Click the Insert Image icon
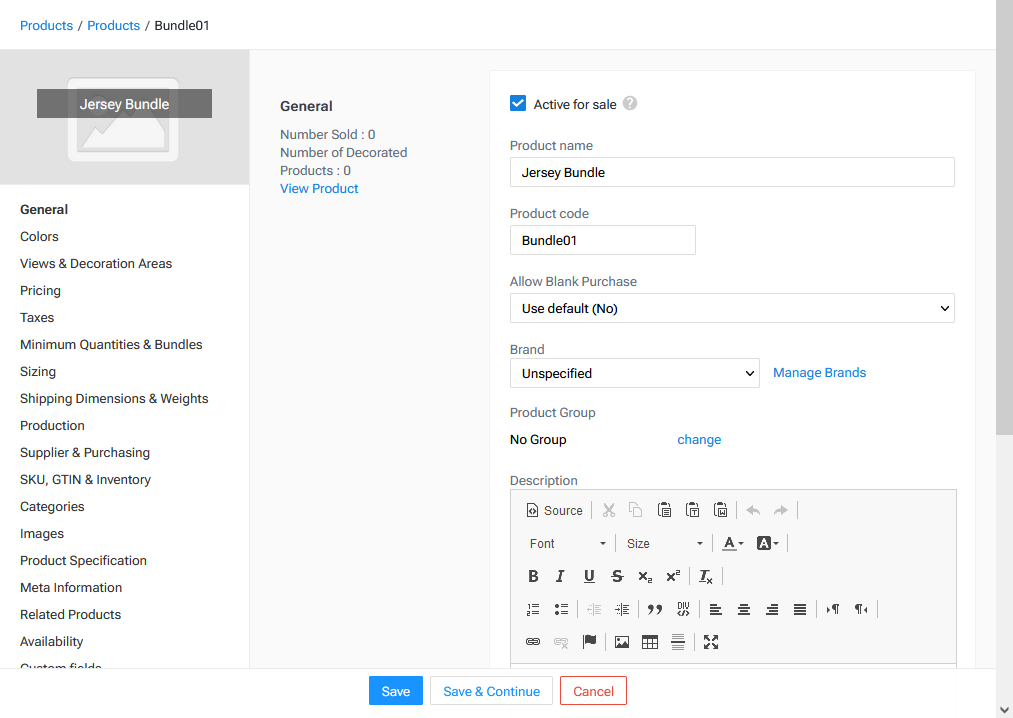 [x=622, y=642]
